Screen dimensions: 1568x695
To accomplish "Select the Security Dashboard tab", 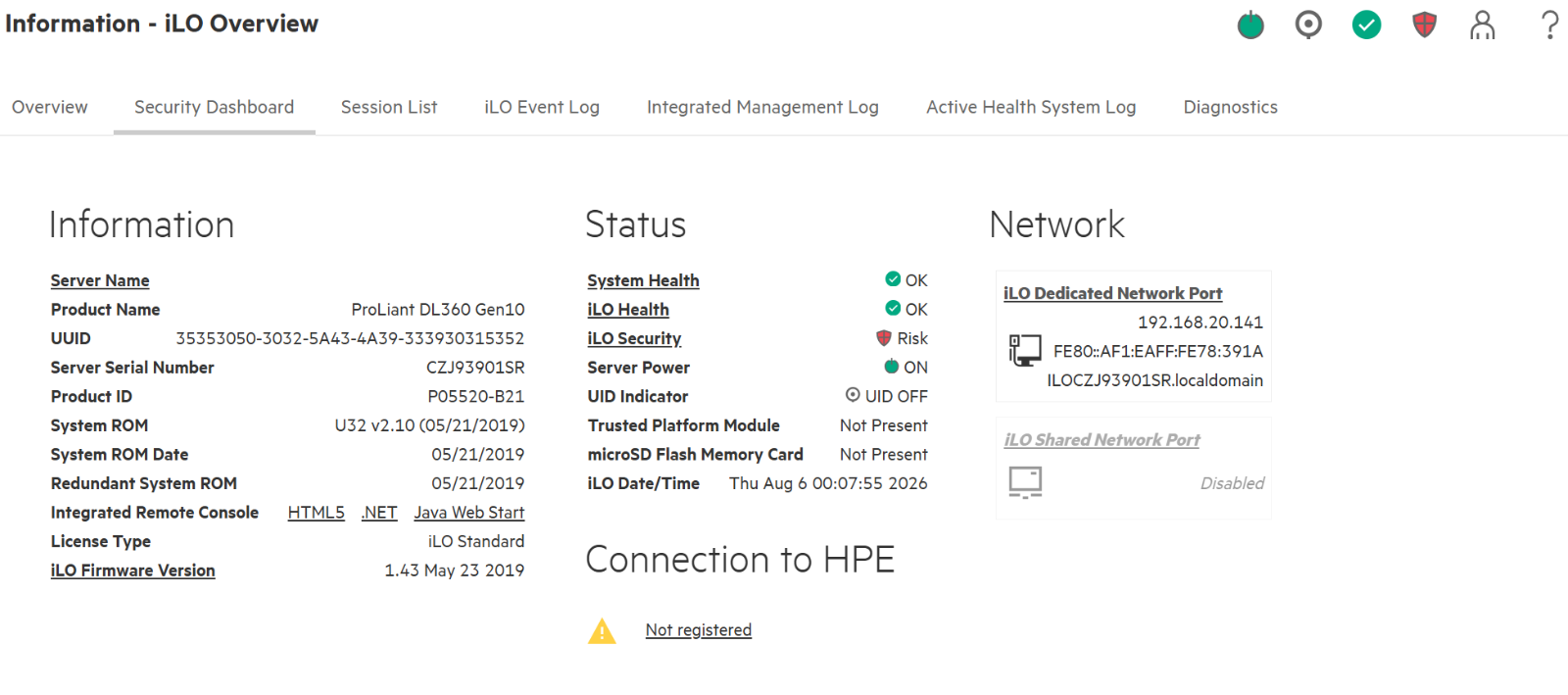I will pyautogui.click(x=214, y=107).
